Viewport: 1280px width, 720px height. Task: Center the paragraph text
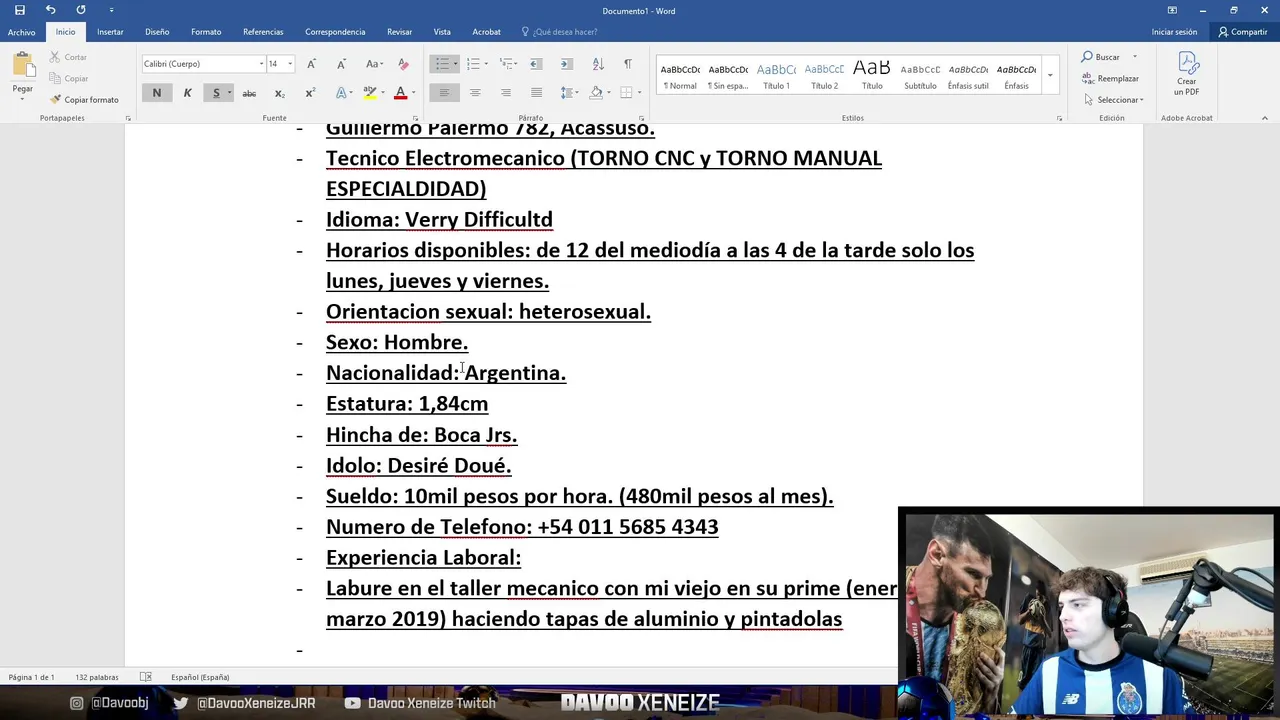click(475, 93)
